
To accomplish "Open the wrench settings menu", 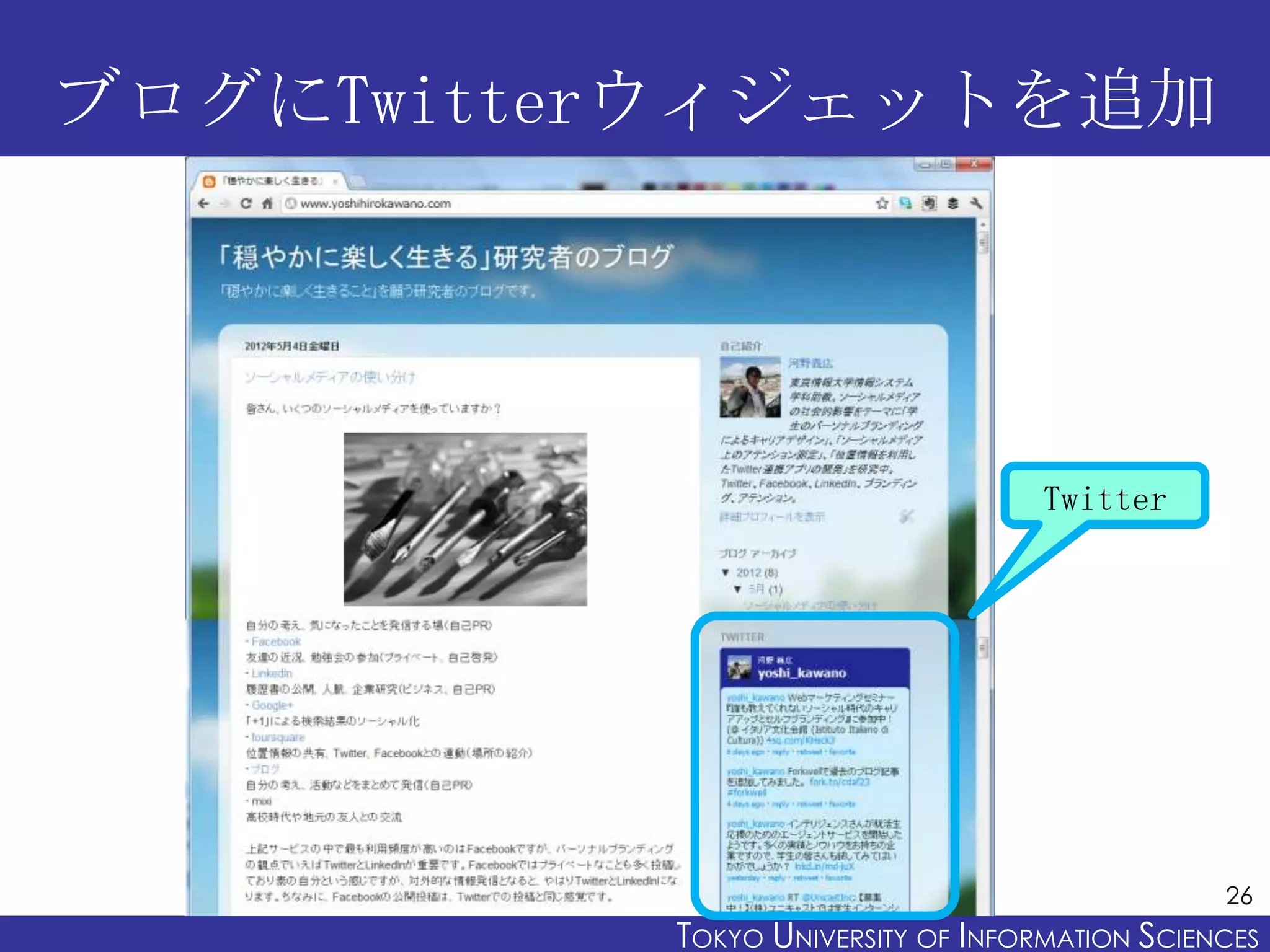I will point(976,203).
